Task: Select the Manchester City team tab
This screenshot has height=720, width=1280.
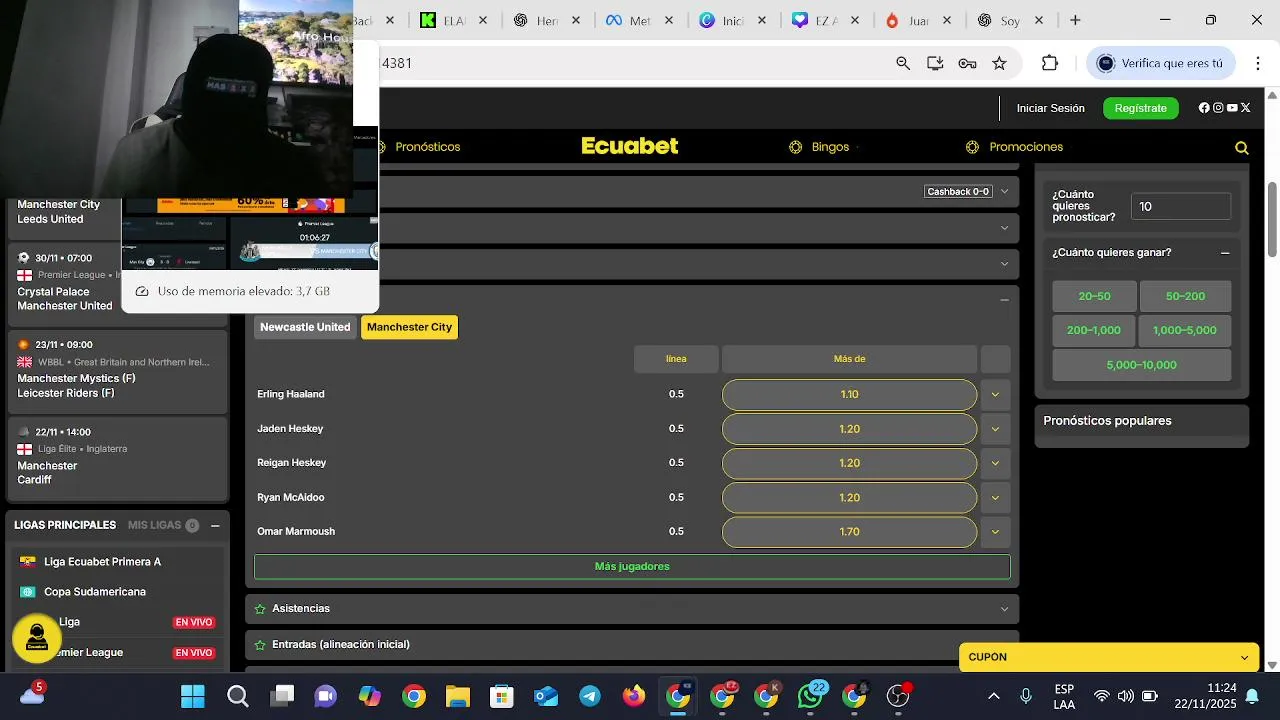Action: point(409,327)
